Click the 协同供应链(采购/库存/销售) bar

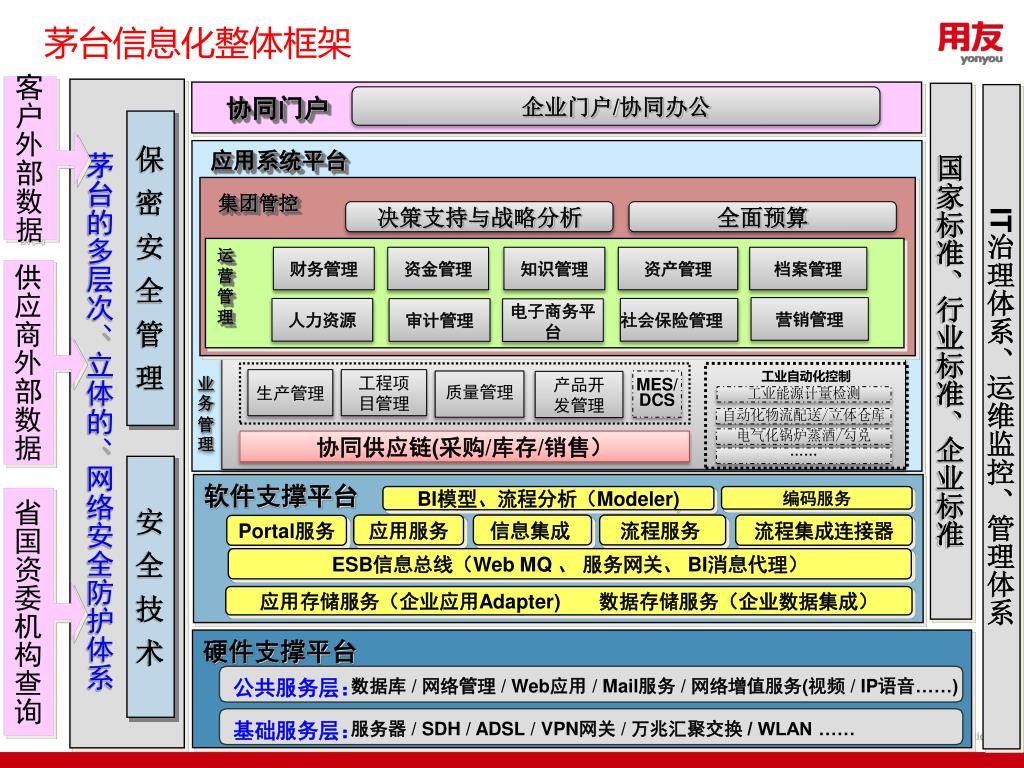pyautogui.click(x=464, y=447)
